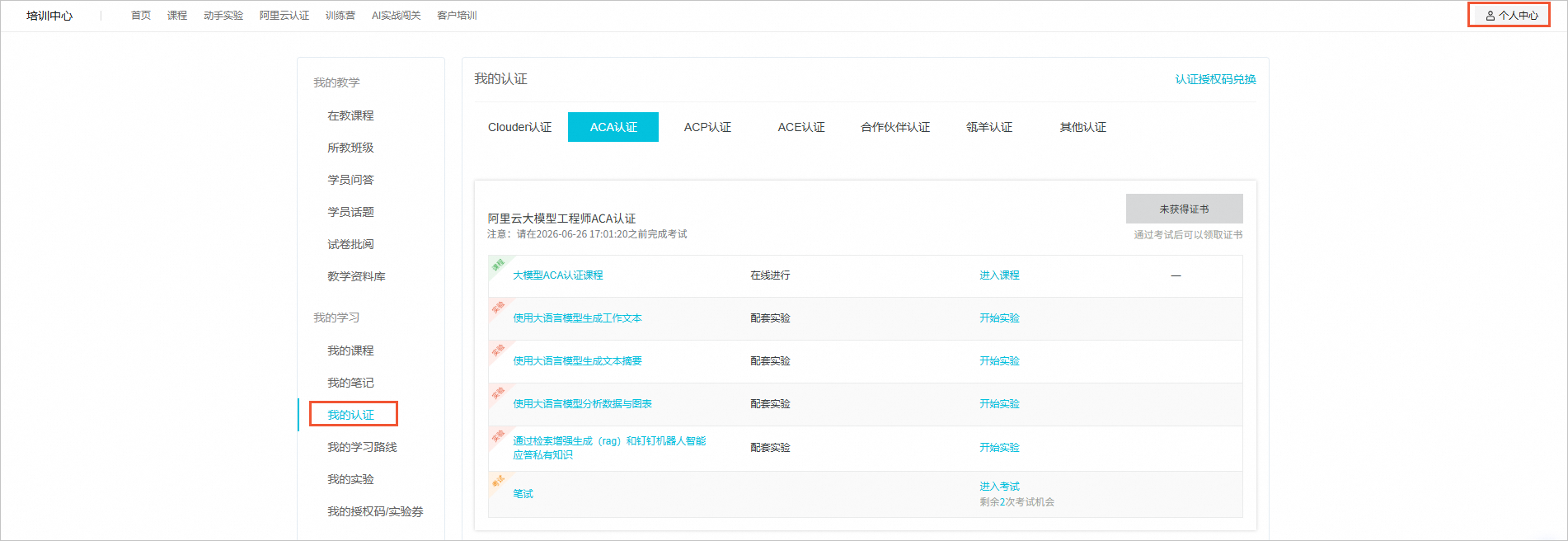Select 教学资料库 in the sidebar
The width and height of the screenshot is (1568, 541).
(356, 276)
